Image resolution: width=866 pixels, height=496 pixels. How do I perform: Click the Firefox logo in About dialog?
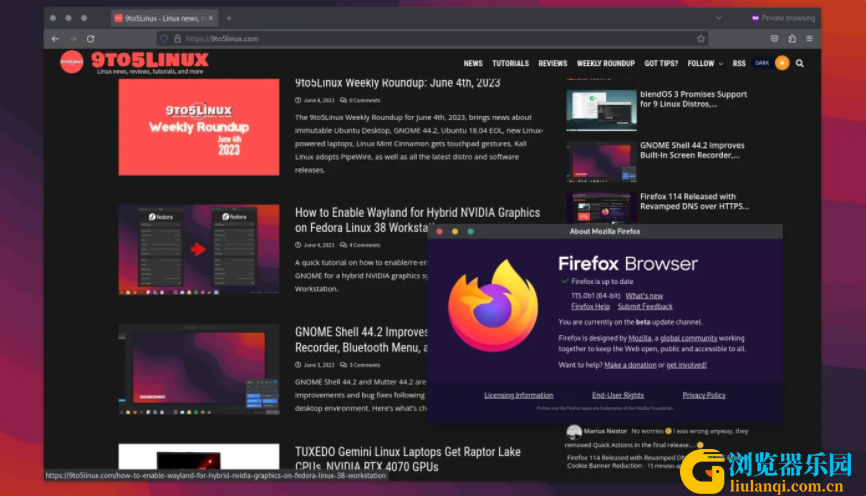tap(493, 307)
